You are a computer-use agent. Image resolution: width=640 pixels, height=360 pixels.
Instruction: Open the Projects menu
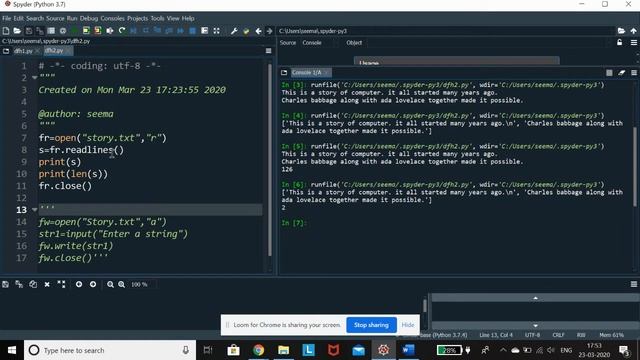click(137, 18)
